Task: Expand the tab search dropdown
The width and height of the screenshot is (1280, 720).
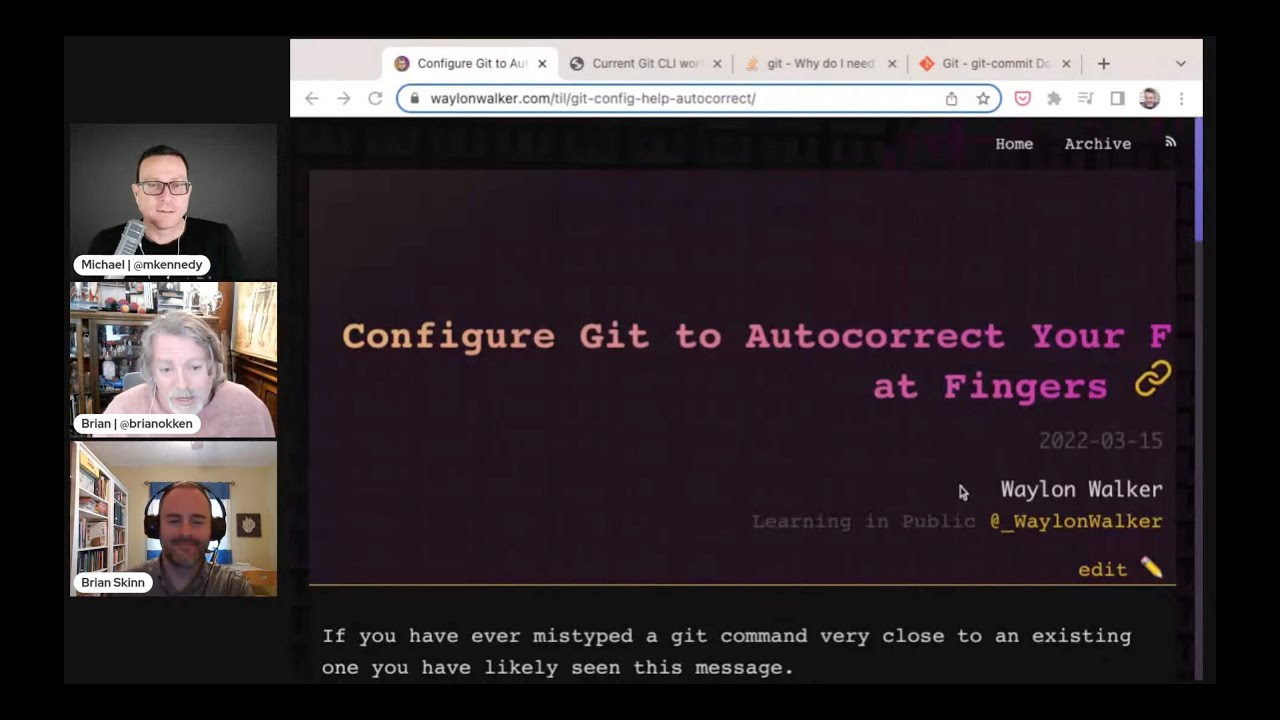Action: 1181,63
